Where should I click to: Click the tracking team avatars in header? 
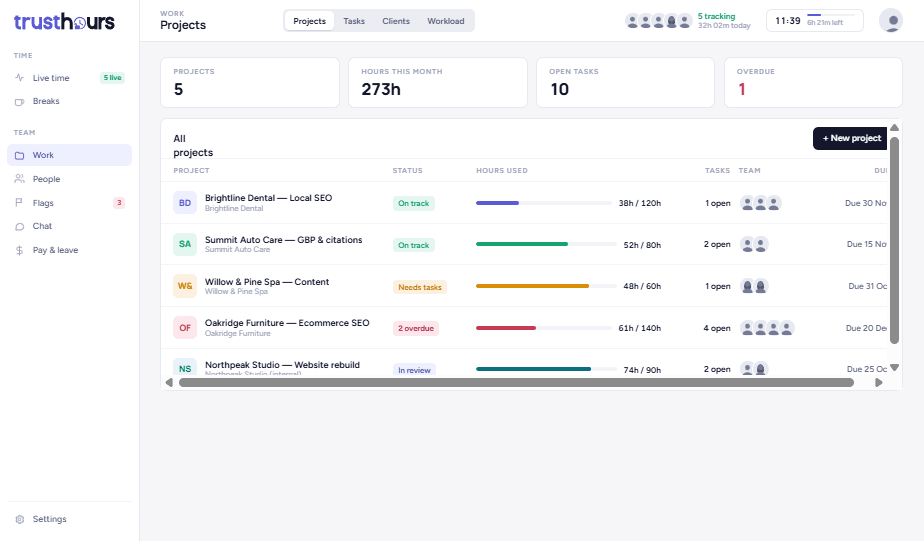pos(658,22)
